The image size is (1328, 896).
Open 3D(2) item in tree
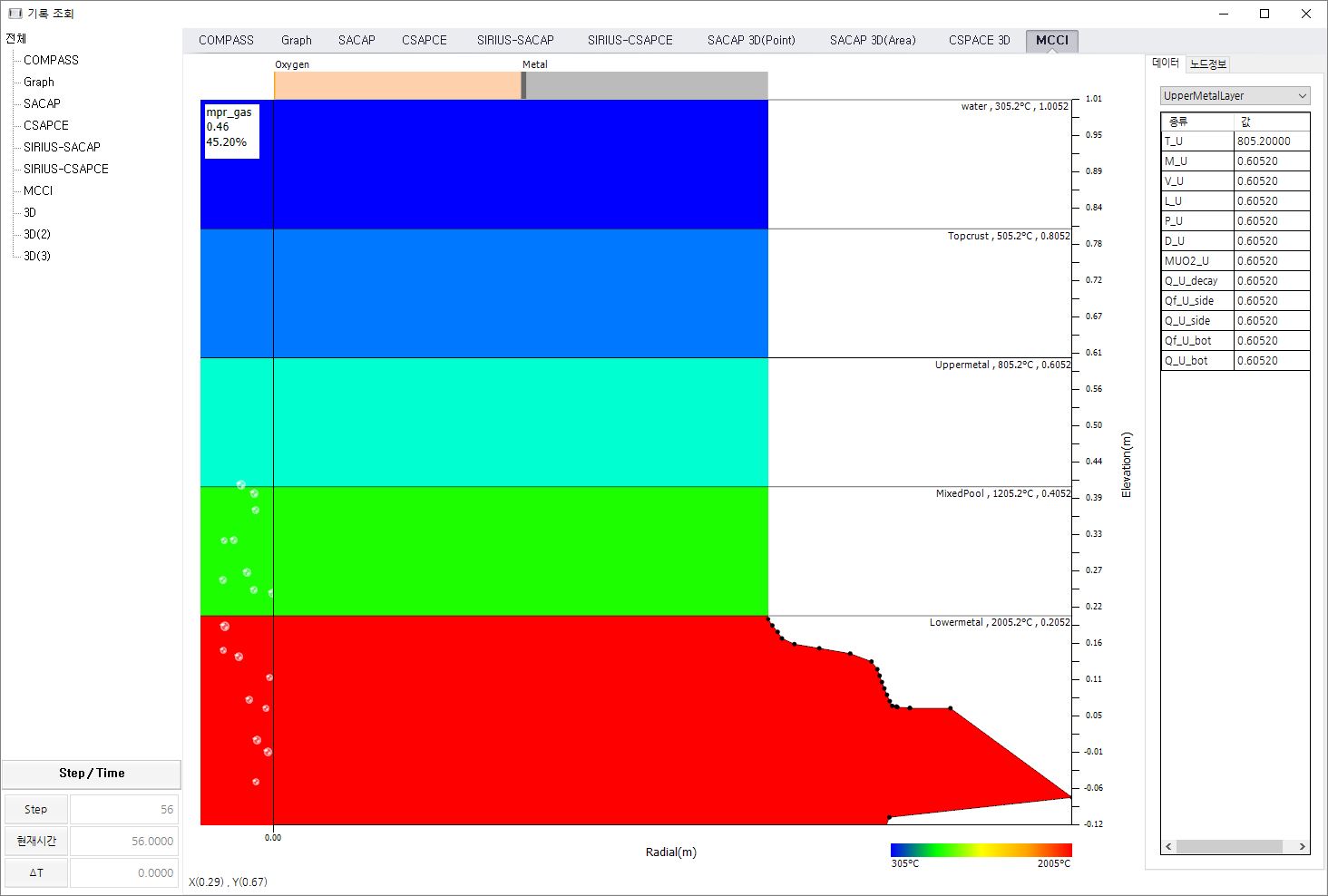click(37, 234)
